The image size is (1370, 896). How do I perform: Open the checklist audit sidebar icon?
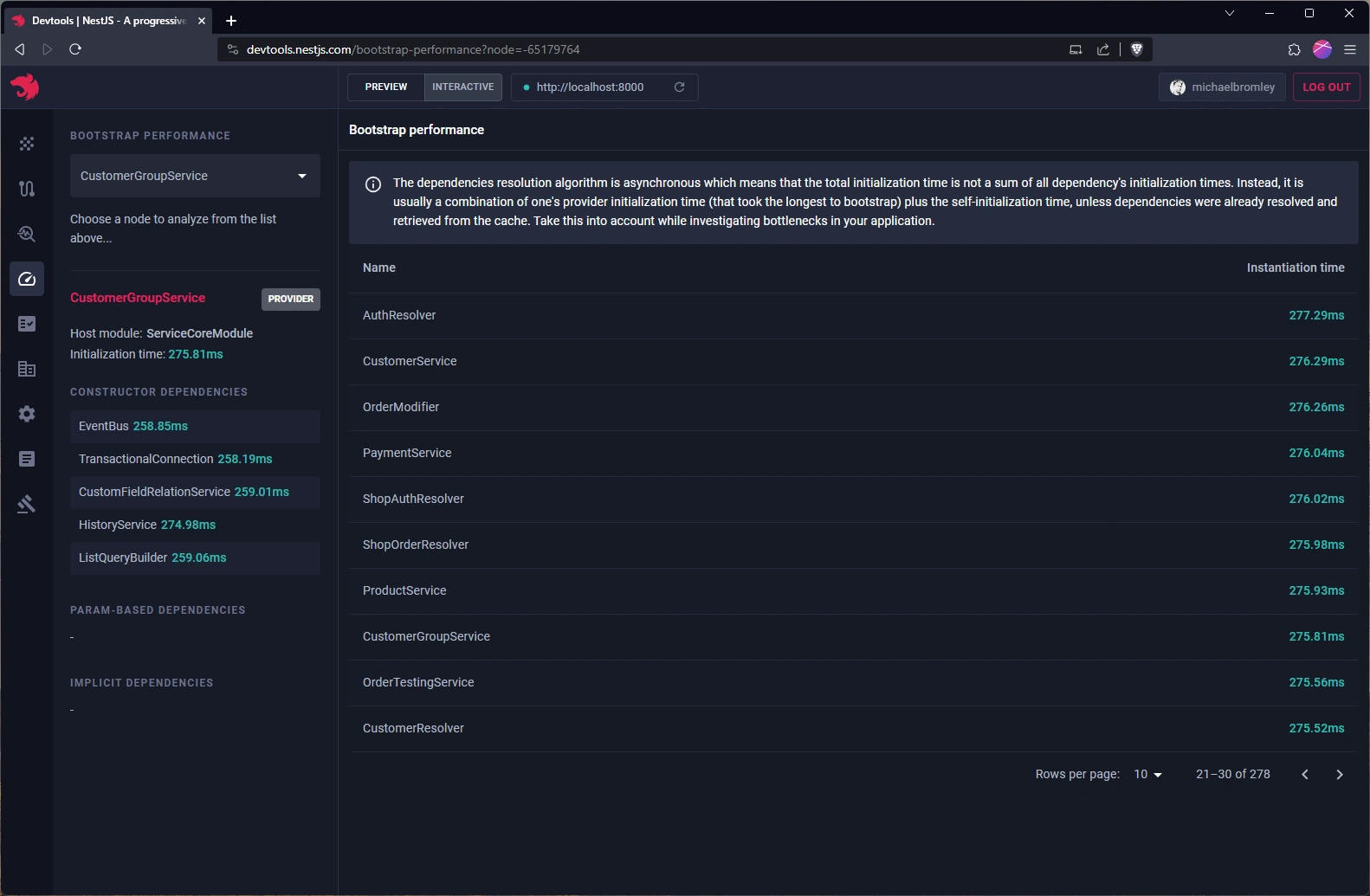27,324
